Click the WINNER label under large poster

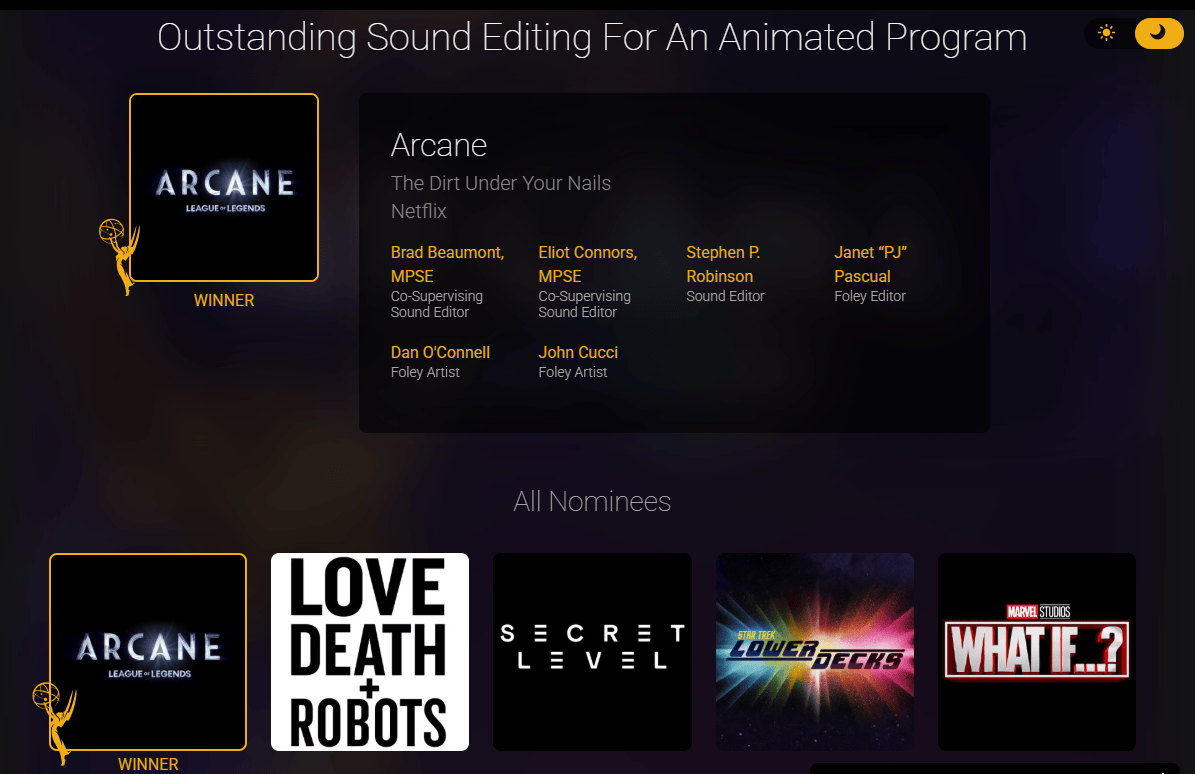click(x=224, y=300)
